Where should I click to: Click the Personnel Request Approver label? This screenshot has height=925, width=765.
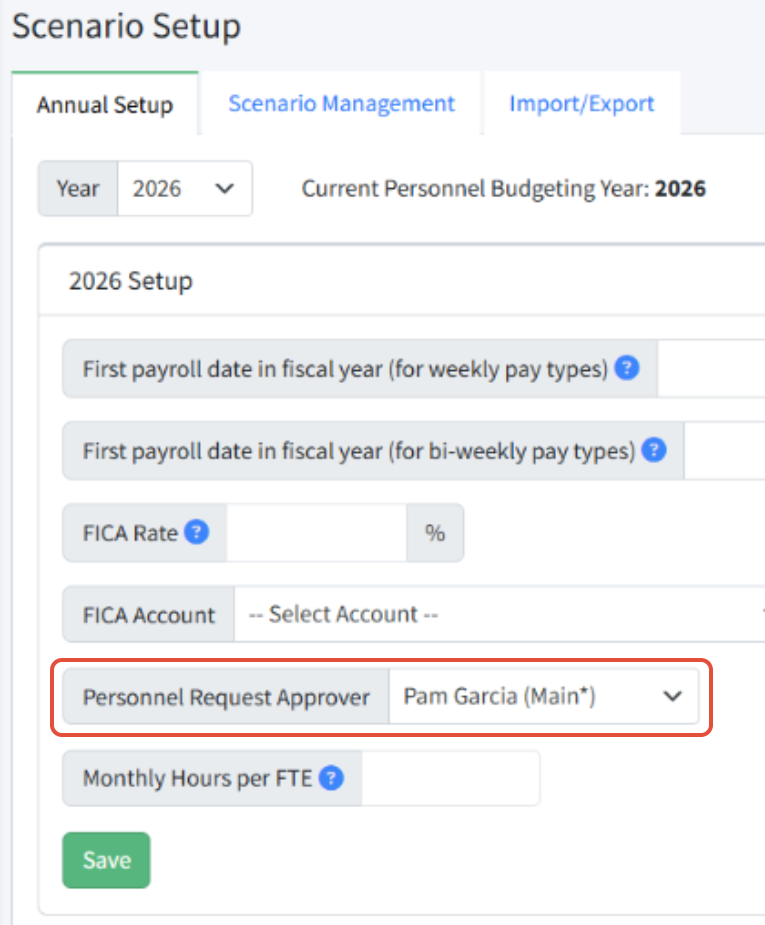click(226, 697)
